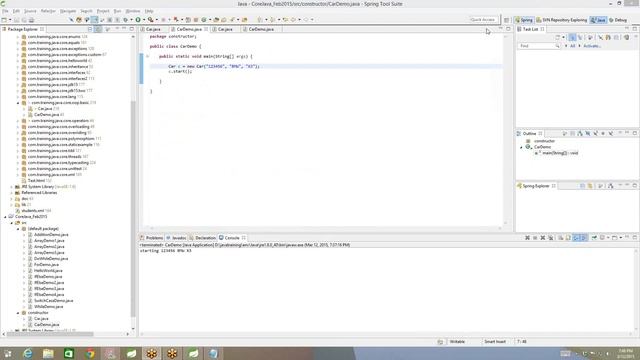Click the Save All toolbar icon
This screenshot has height=360, width=640.
click(x=24, y=20)
